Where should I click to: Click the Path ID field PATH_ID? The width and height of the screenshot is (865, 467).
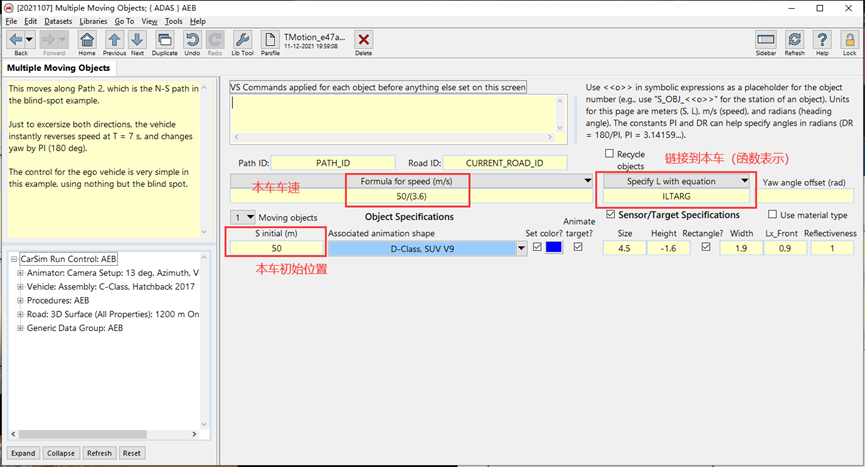(x=333, y=163)
